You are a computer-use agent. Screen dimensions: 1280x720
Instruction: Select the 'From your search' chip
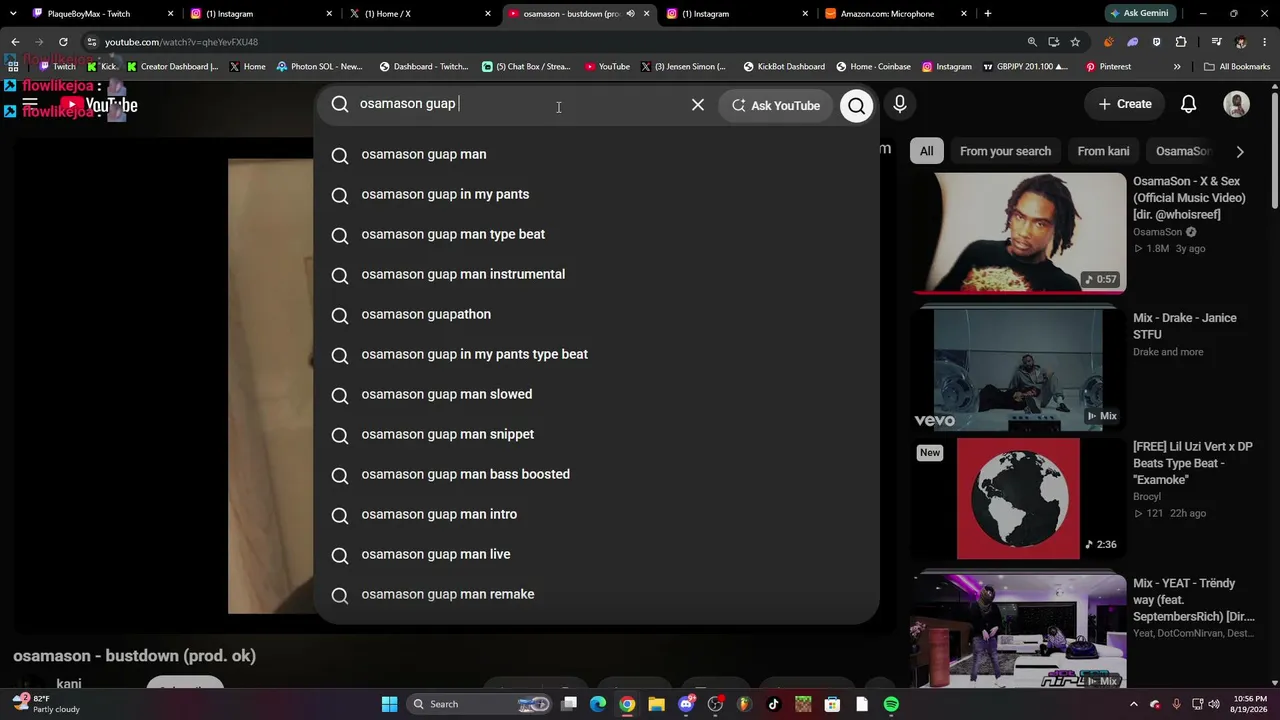[x=1005, y=151]
